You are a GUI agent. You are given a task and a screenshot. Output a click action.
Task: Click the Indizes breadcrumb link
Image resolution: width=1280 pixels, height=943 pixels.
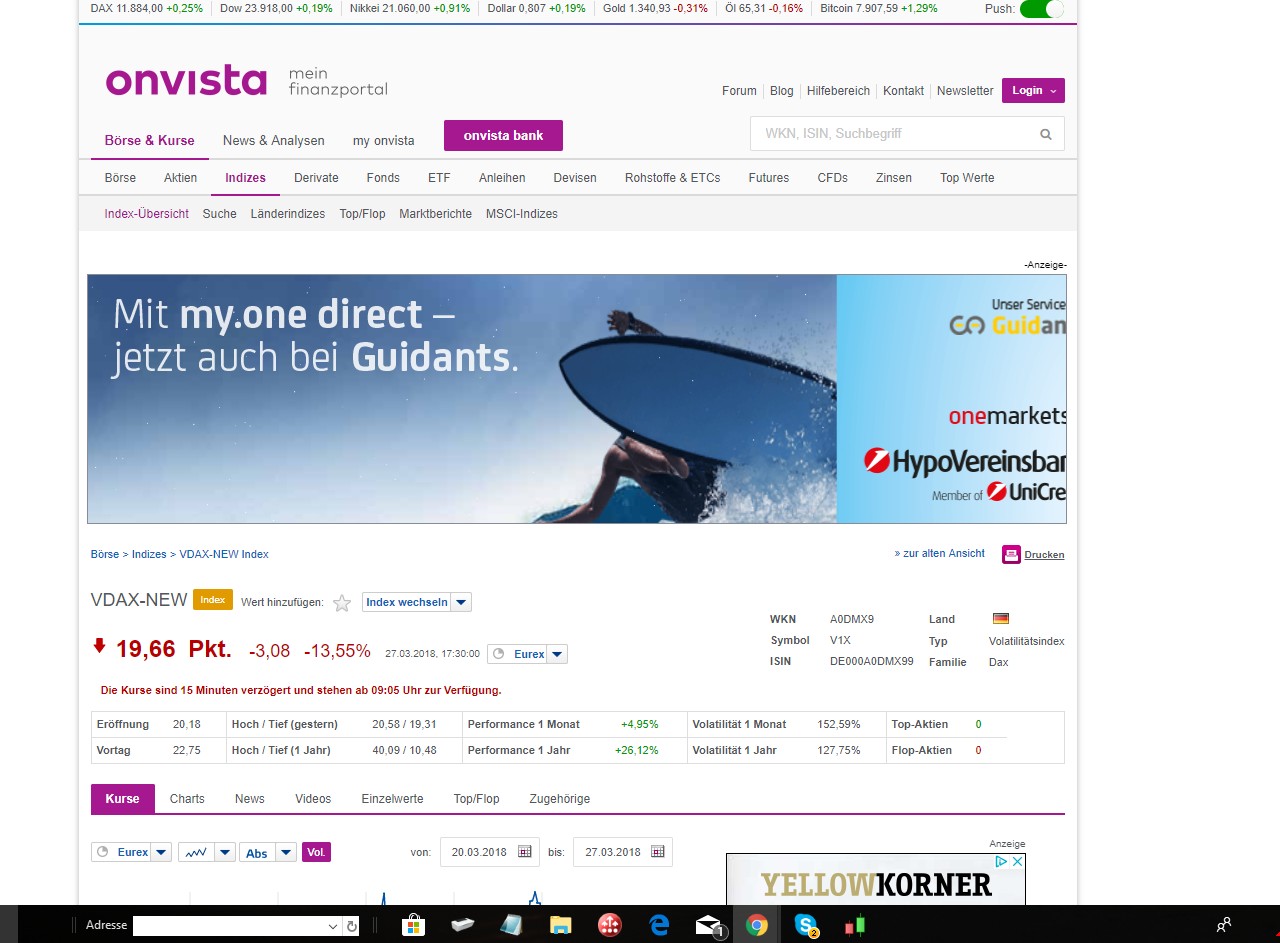[x=149, y=554]
